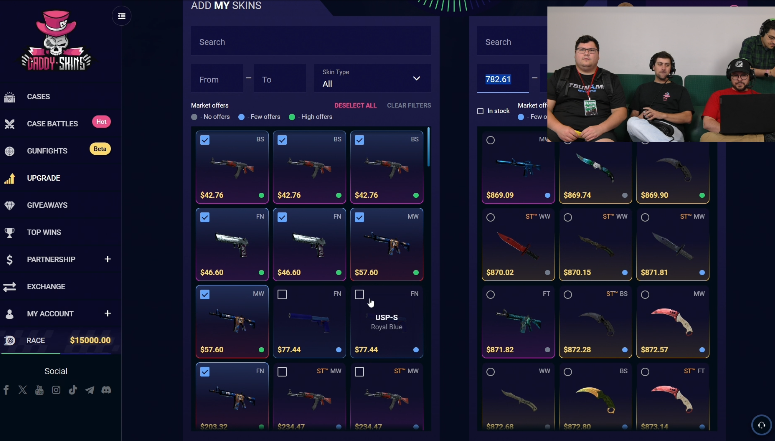Check the USP-S Royal Blue $77.44 checkbox

(x=359, y=294)
